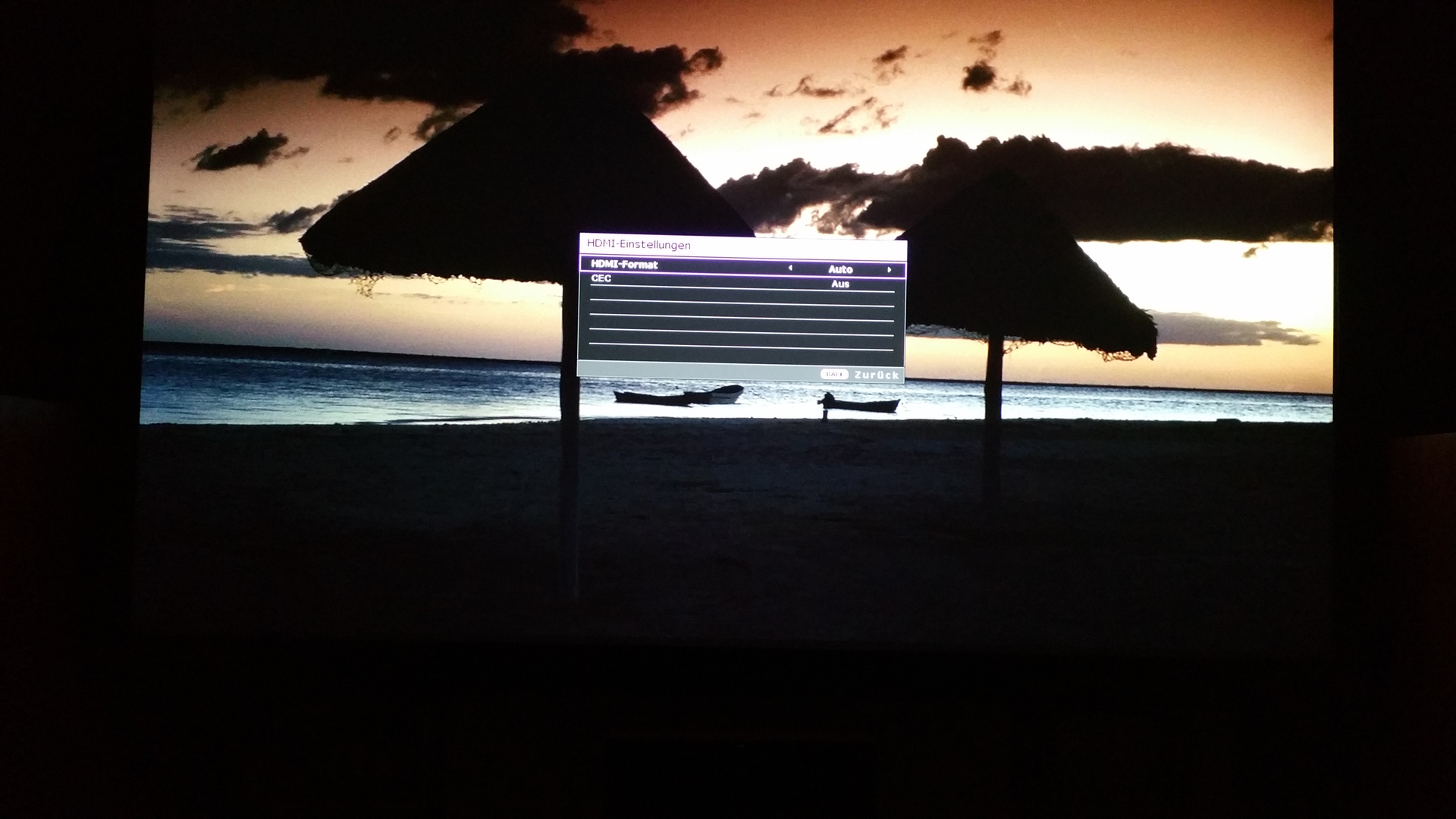The height and width of the screenshot is (819, 1456).
Task: Select fourth empty row below CEC
Action: 742,340
